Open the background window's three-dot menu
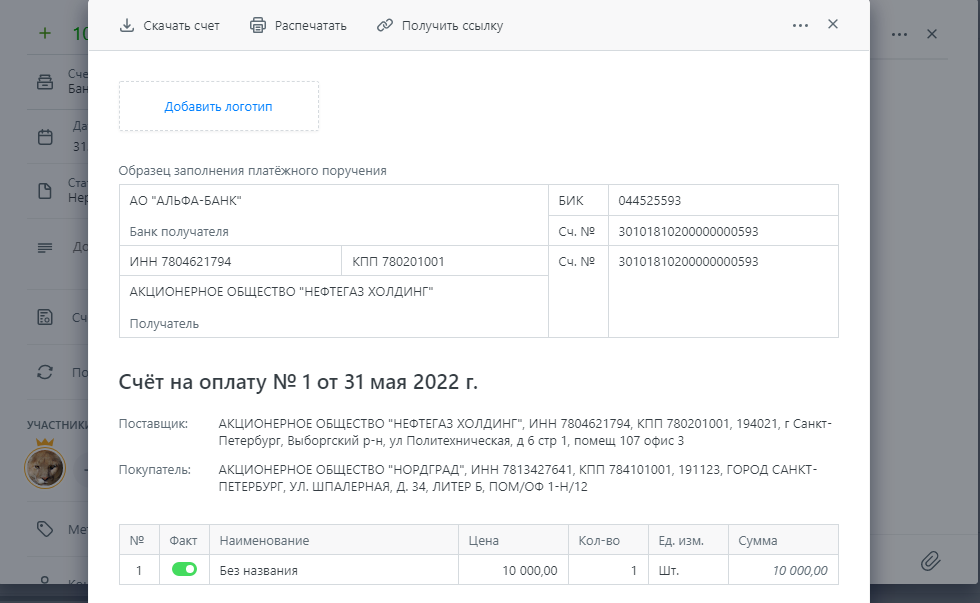Screen dimensions: 980x603 (899, 34)
